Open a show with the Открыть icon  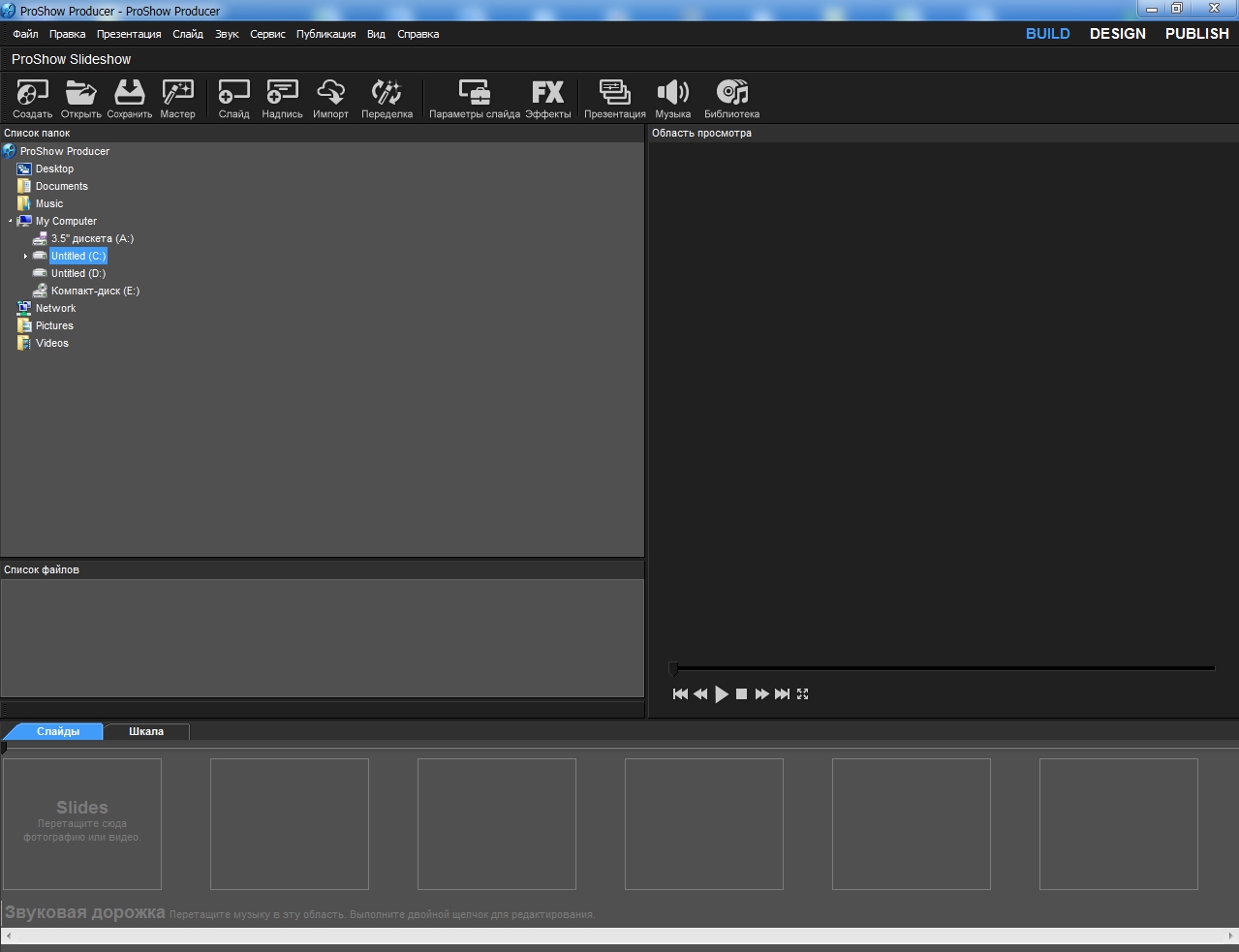click(x=80, y=99)
